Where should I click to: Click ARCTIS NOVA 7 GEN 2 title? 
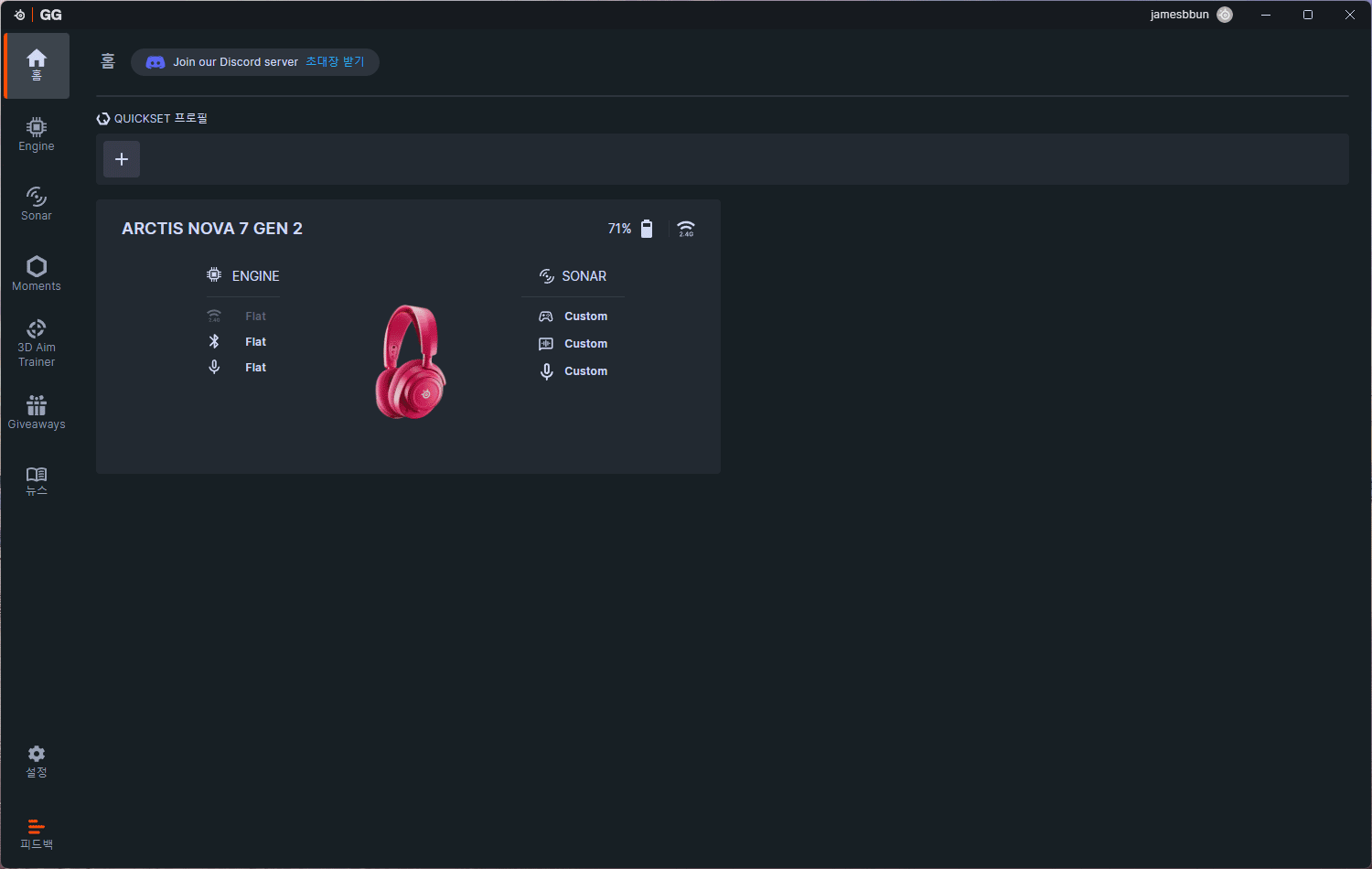212,229
